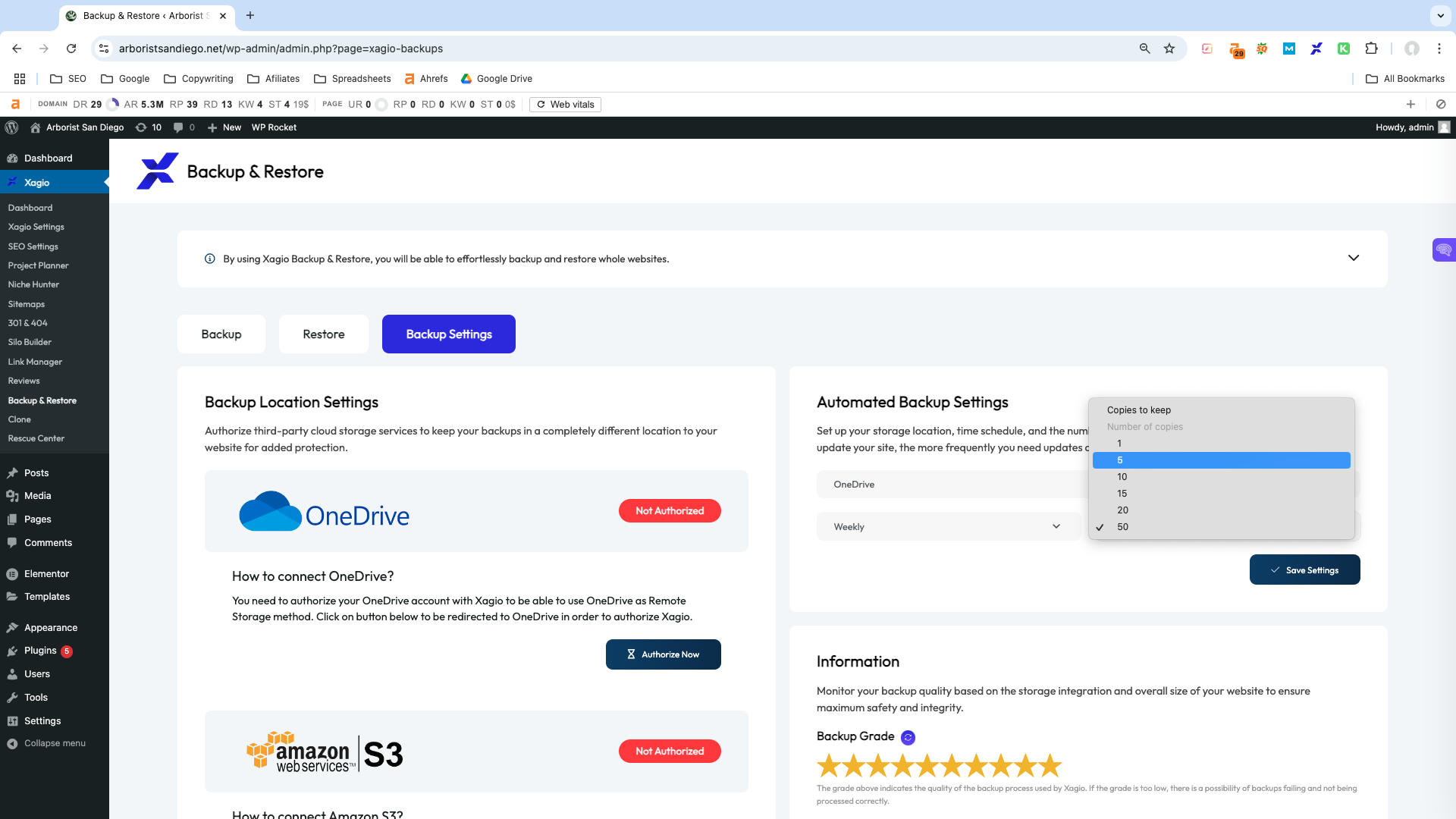Expand the info notice chevron

point(1354,259)
